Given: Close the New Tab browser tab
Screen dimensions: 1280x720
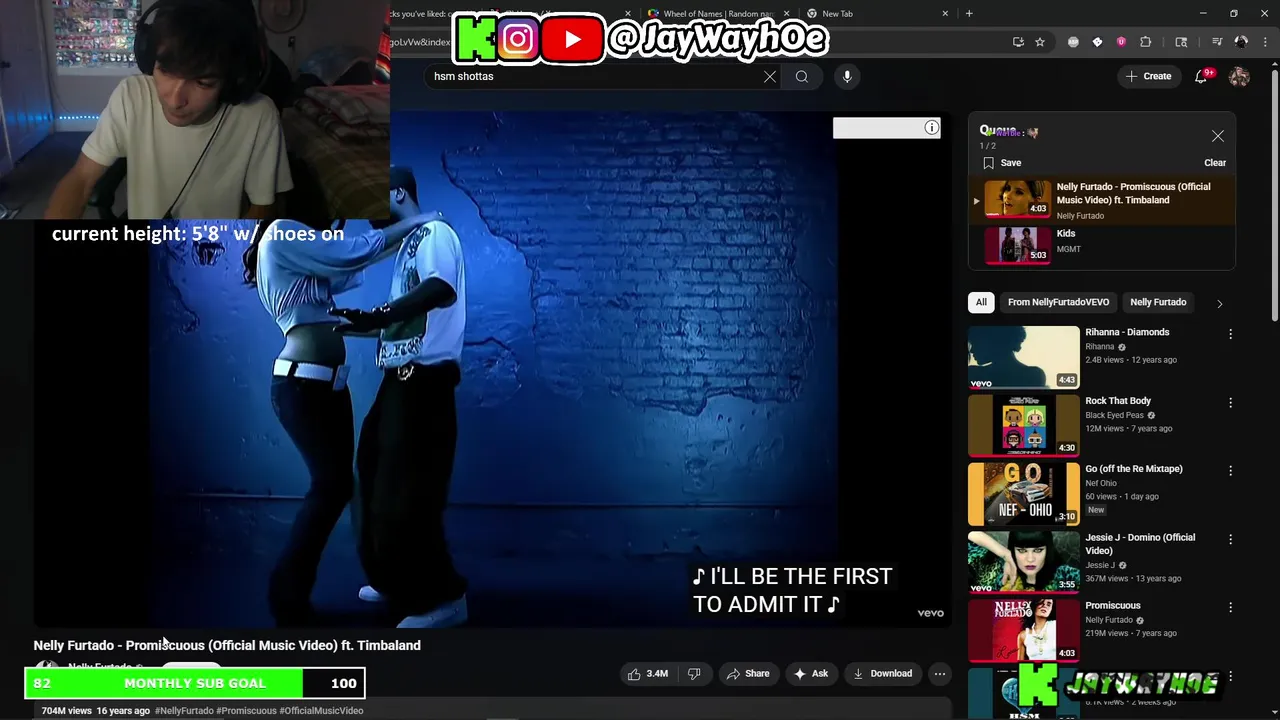Looking at the screenshot, I should coord(945,14).
